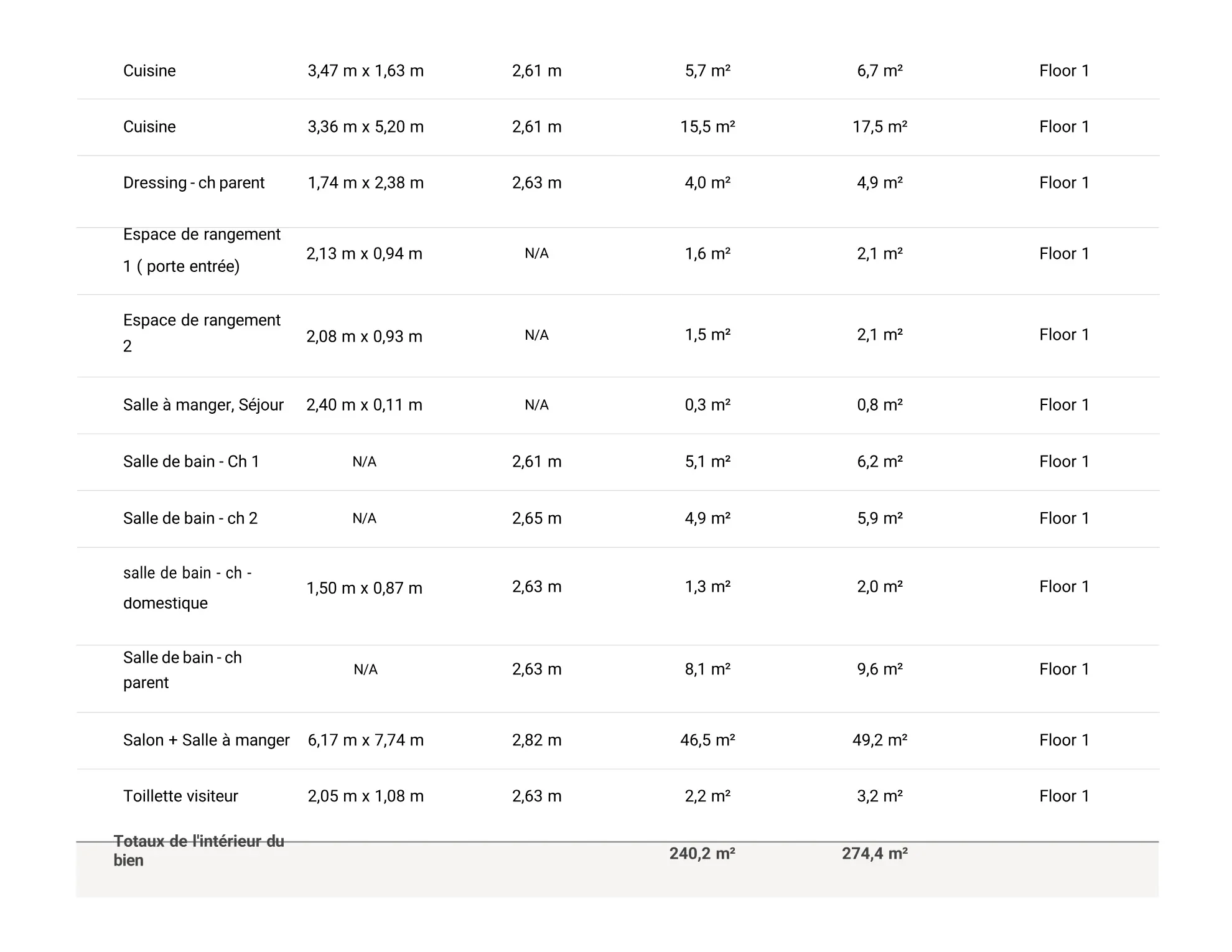Select the 240,2 m² total value
This screenshot has width=1232, height=952.
[702, 854]
